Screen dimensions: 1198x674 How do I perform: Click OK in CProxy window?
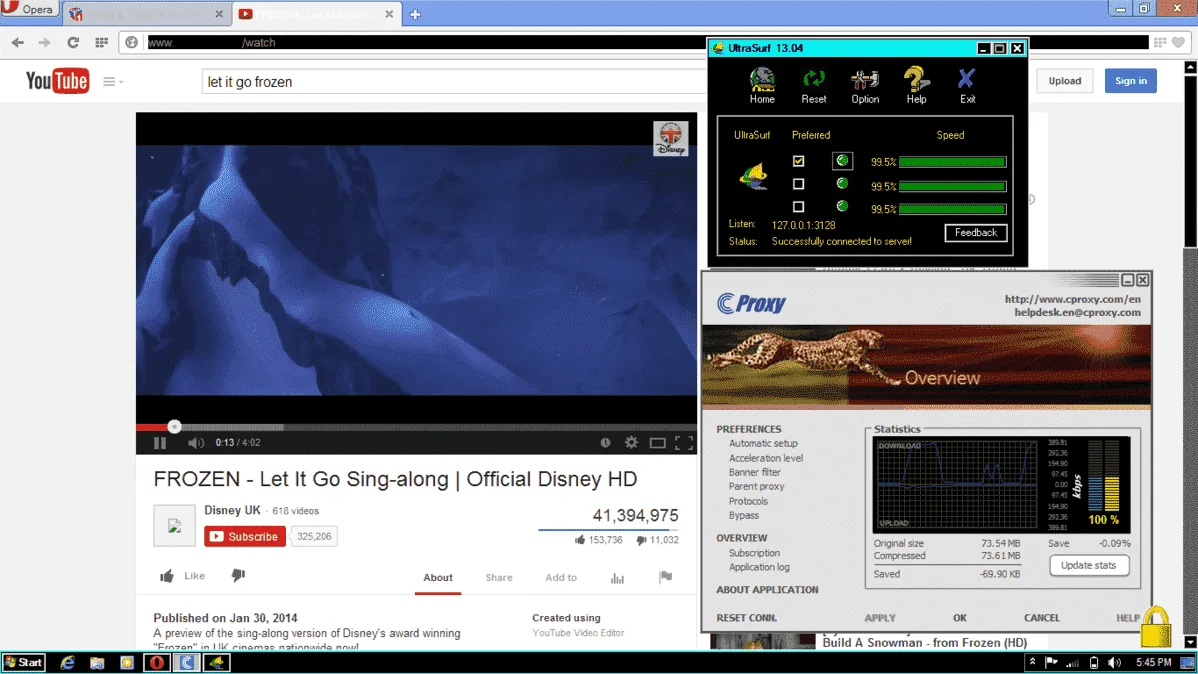[960, 617]
